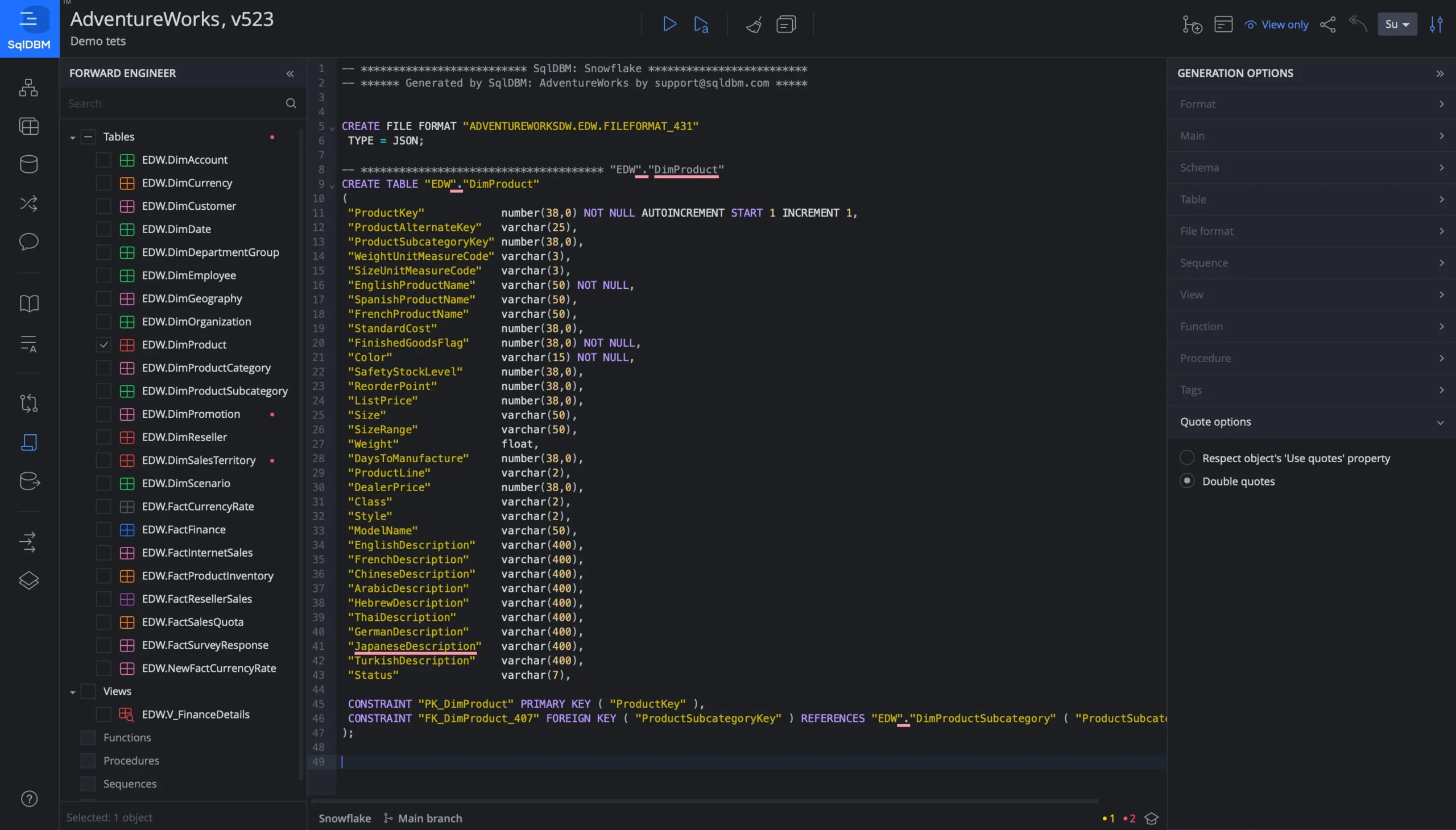Open the Su user dropdown

[x=1397, y=24]
